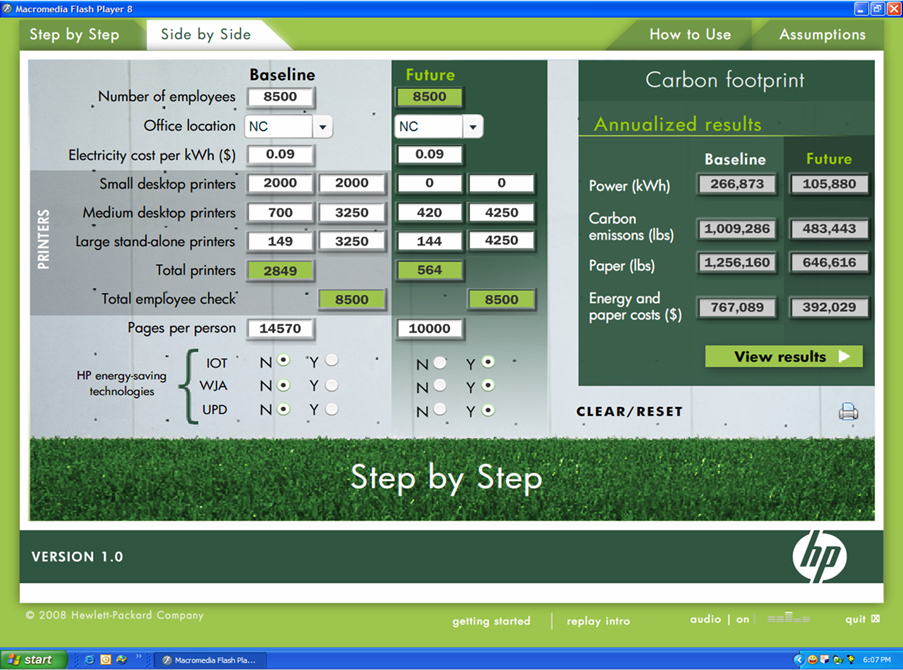This screenshot has height=670, width=903.
Task: Click Baseline Electricity cost per kWh field
Action: (280, 154)
